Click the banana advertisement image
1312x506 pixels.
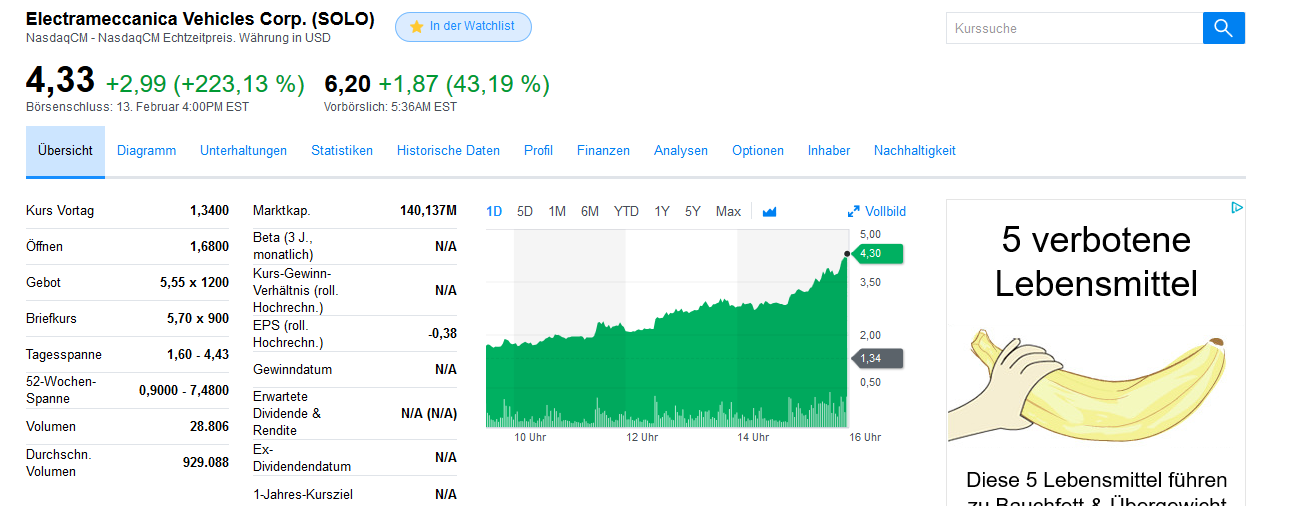tap(1096, 380)
